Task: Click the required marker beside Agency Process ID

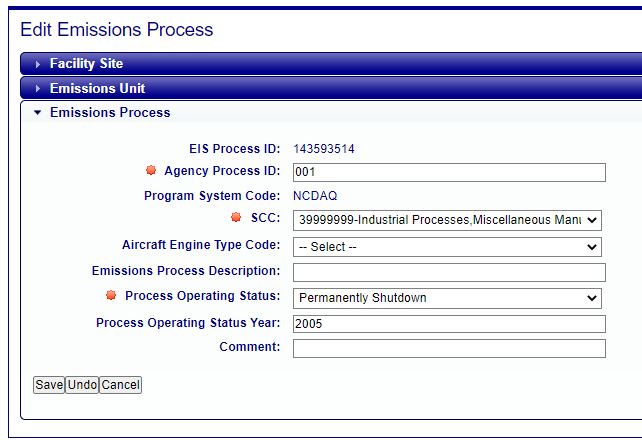Action: click(x=151, y=170)
